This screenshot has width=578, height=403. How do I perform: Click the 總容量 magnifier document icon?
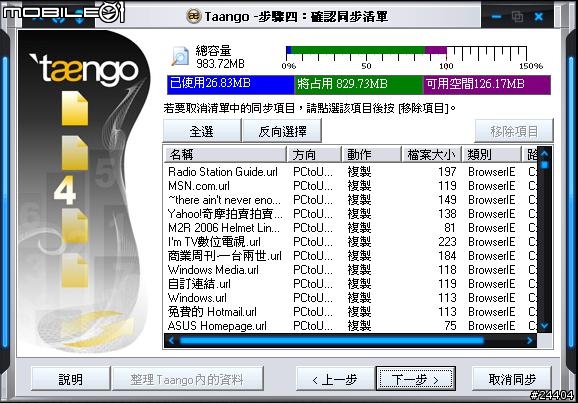(x=181, y=56)
